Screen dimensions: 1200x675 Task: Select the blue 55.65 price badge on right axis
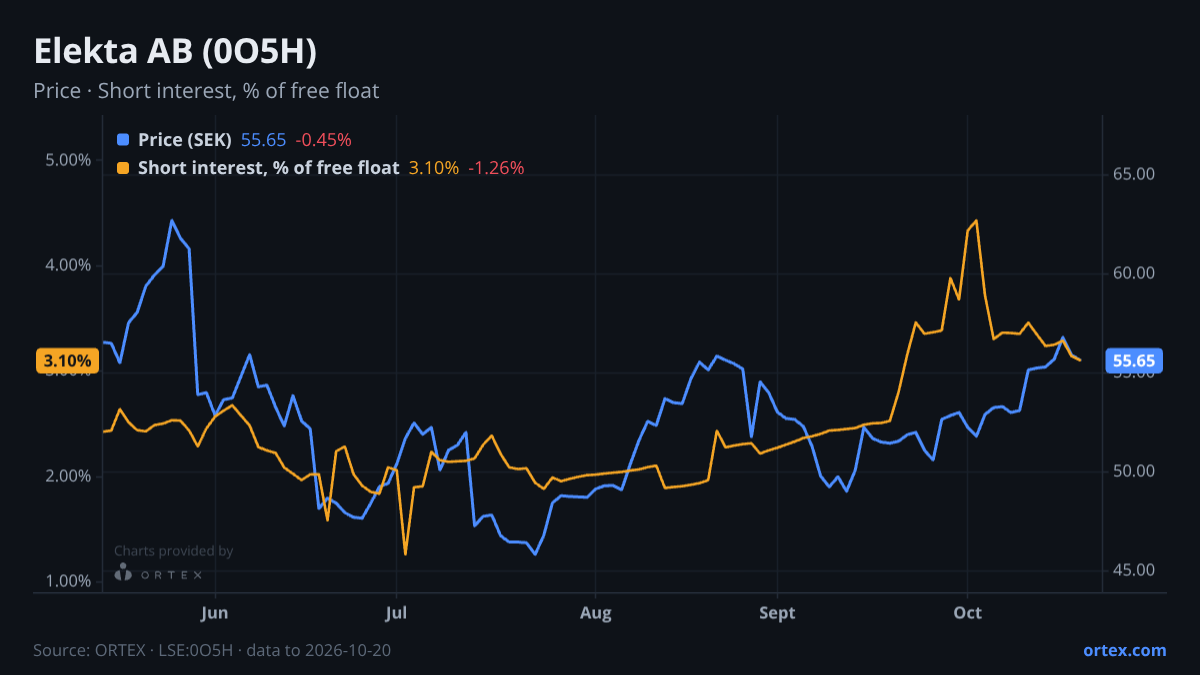tap(1133, 361)
